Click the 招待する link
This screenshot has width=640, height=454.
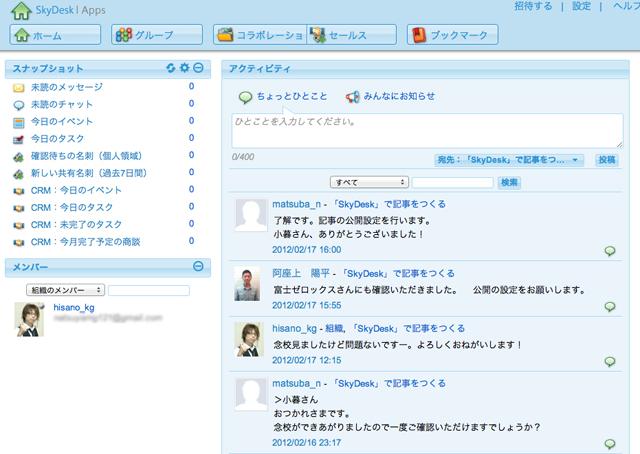[533, 6]
